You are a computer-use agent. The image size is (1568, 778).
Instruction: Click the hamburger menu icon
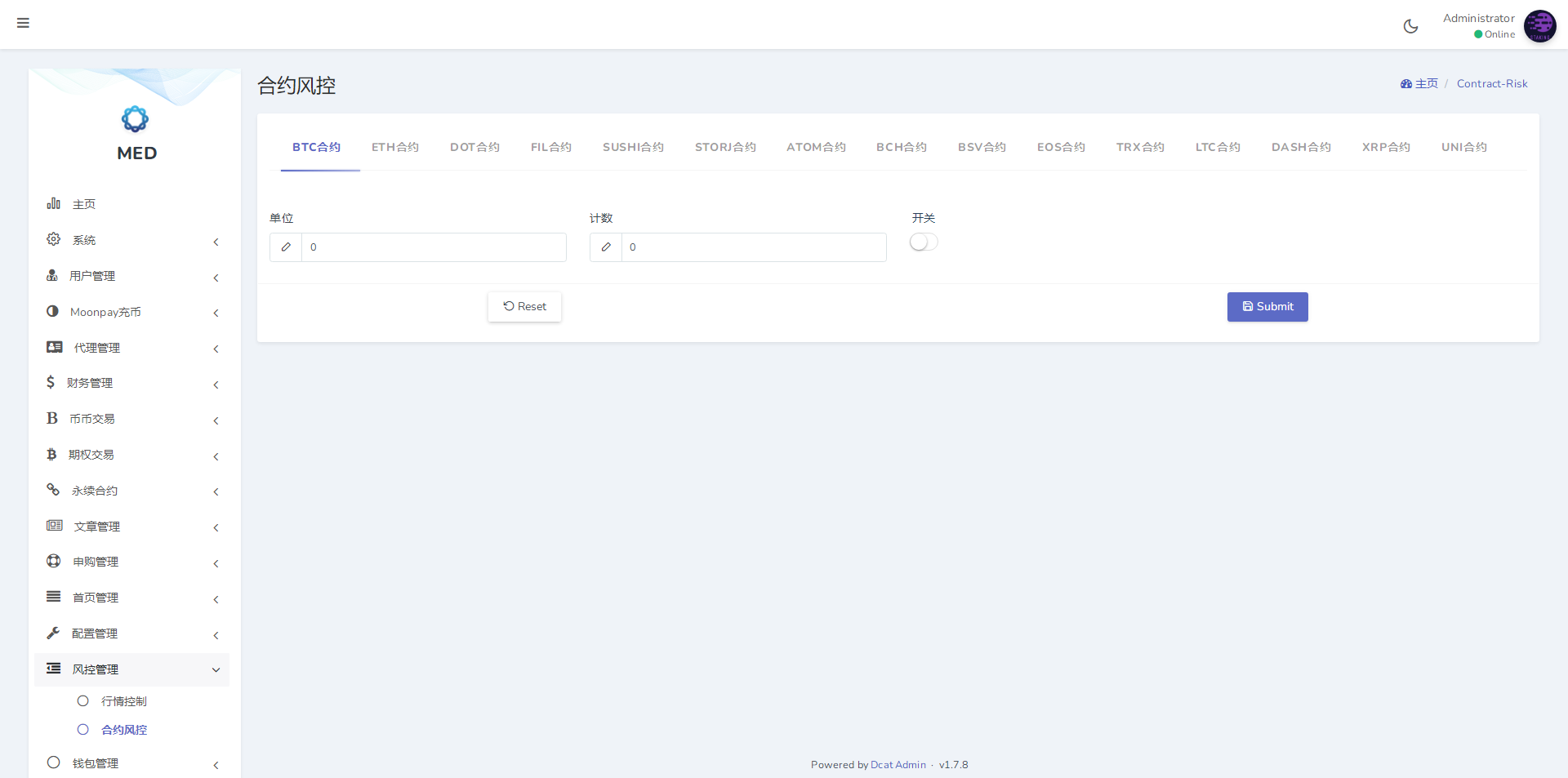(x=23, y=23)
